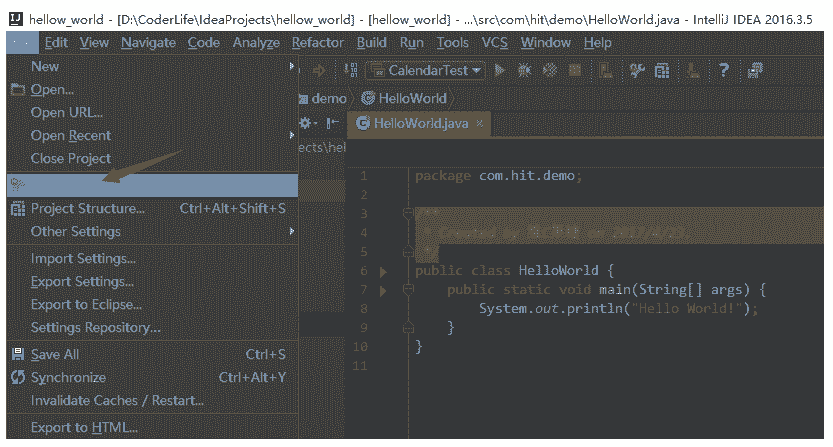Toggle the fold marker on line 9

pos(408,327)
